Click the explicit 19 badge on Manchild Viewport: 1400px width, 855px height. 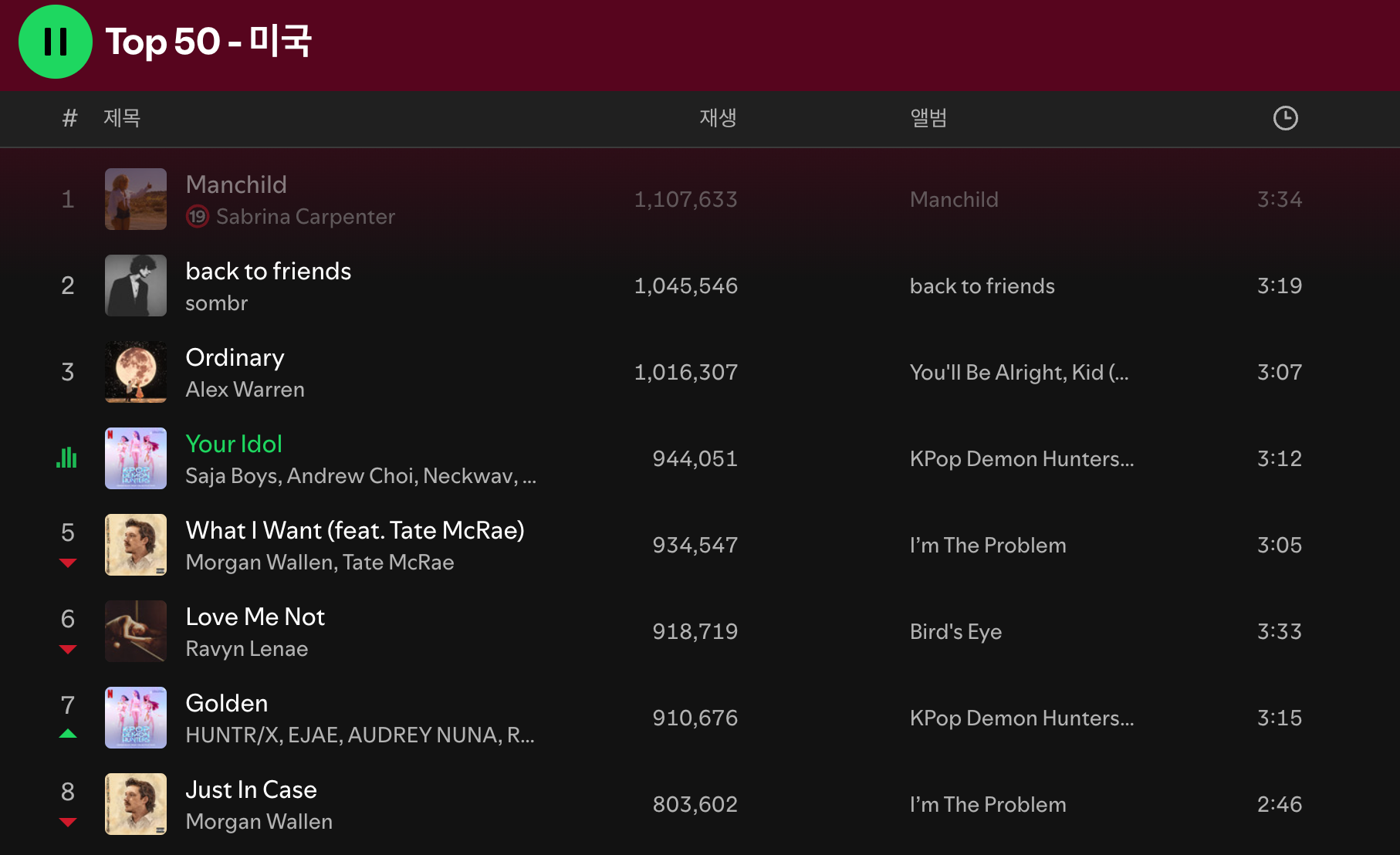click(x=198, y=217)
